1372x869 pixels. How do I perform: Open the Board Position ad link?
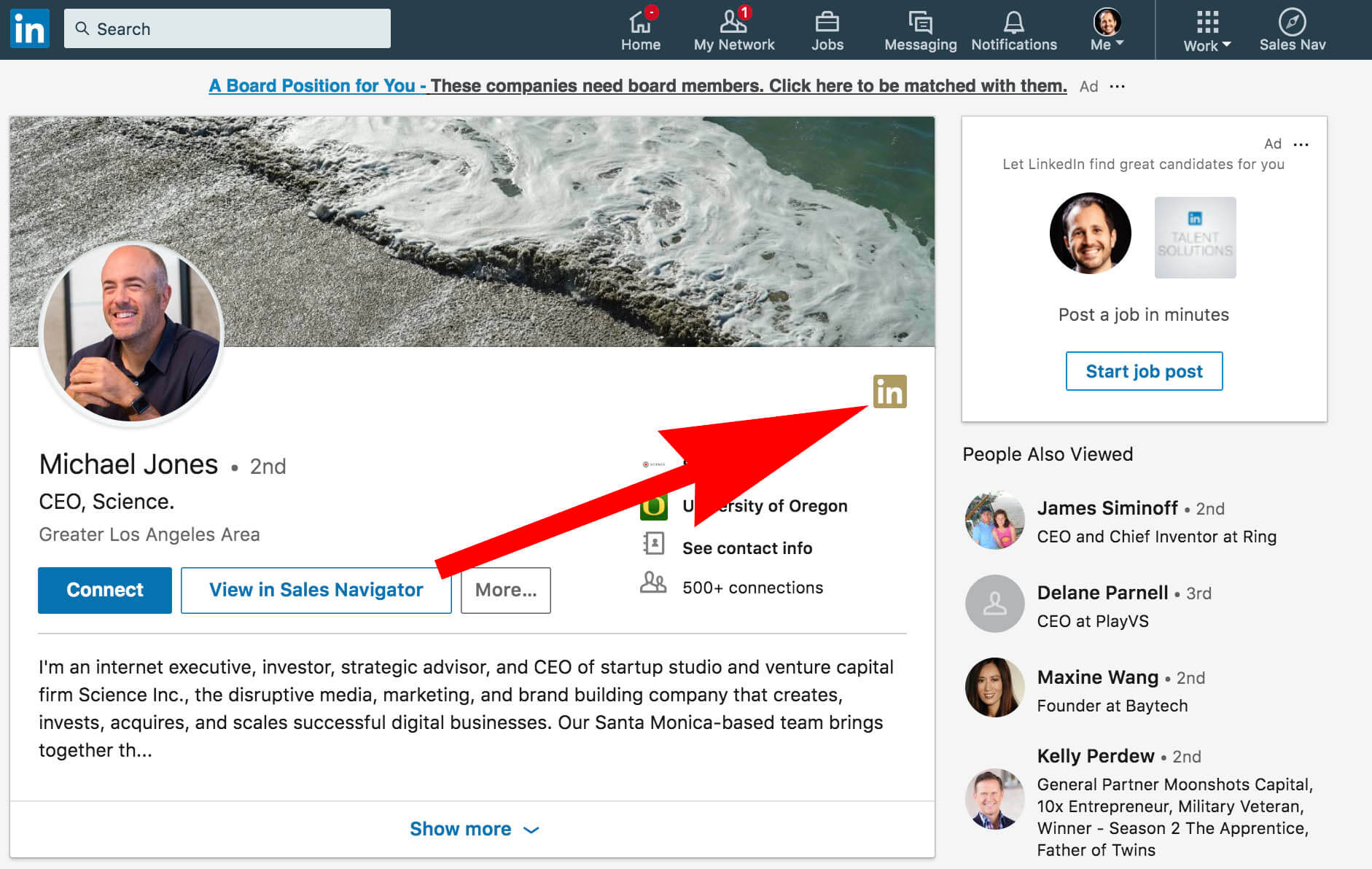tap(638, 86)
